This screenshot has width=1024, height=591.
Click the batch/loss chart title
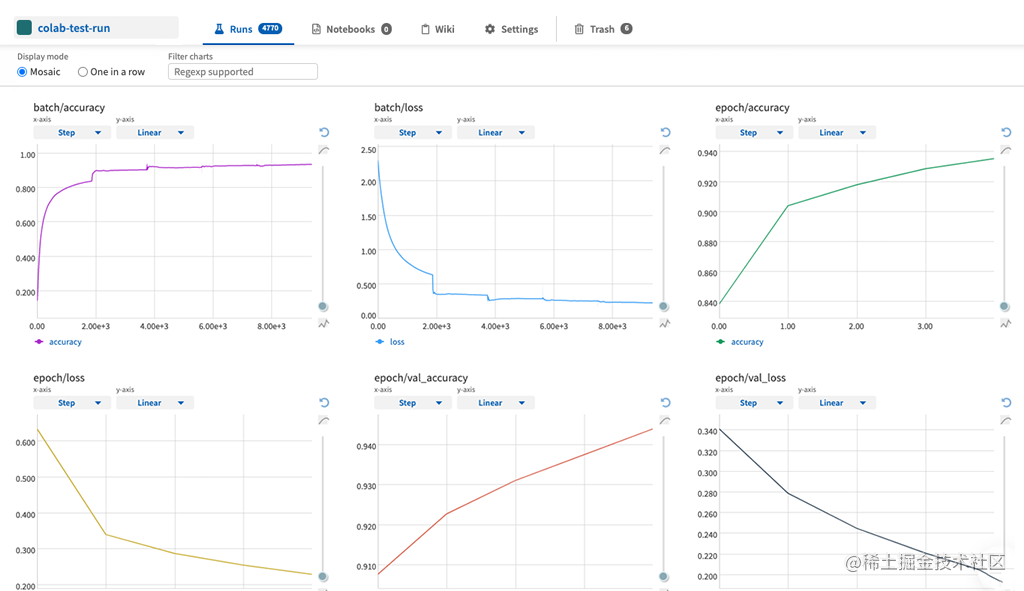click(398, 107)
